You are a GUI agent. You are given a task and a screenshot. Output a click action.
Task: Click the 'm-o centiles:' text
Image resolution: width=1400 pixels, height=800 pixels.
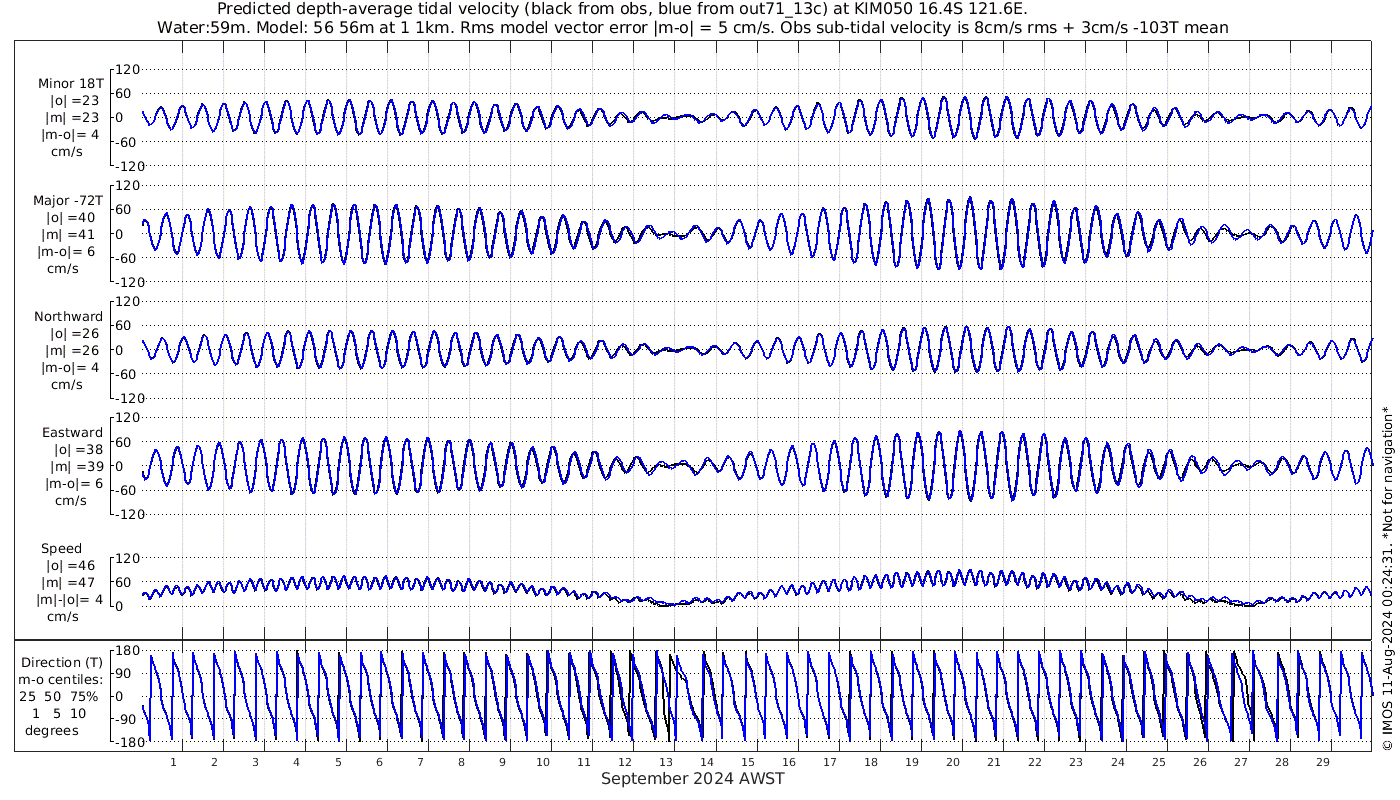coord(60,679)
